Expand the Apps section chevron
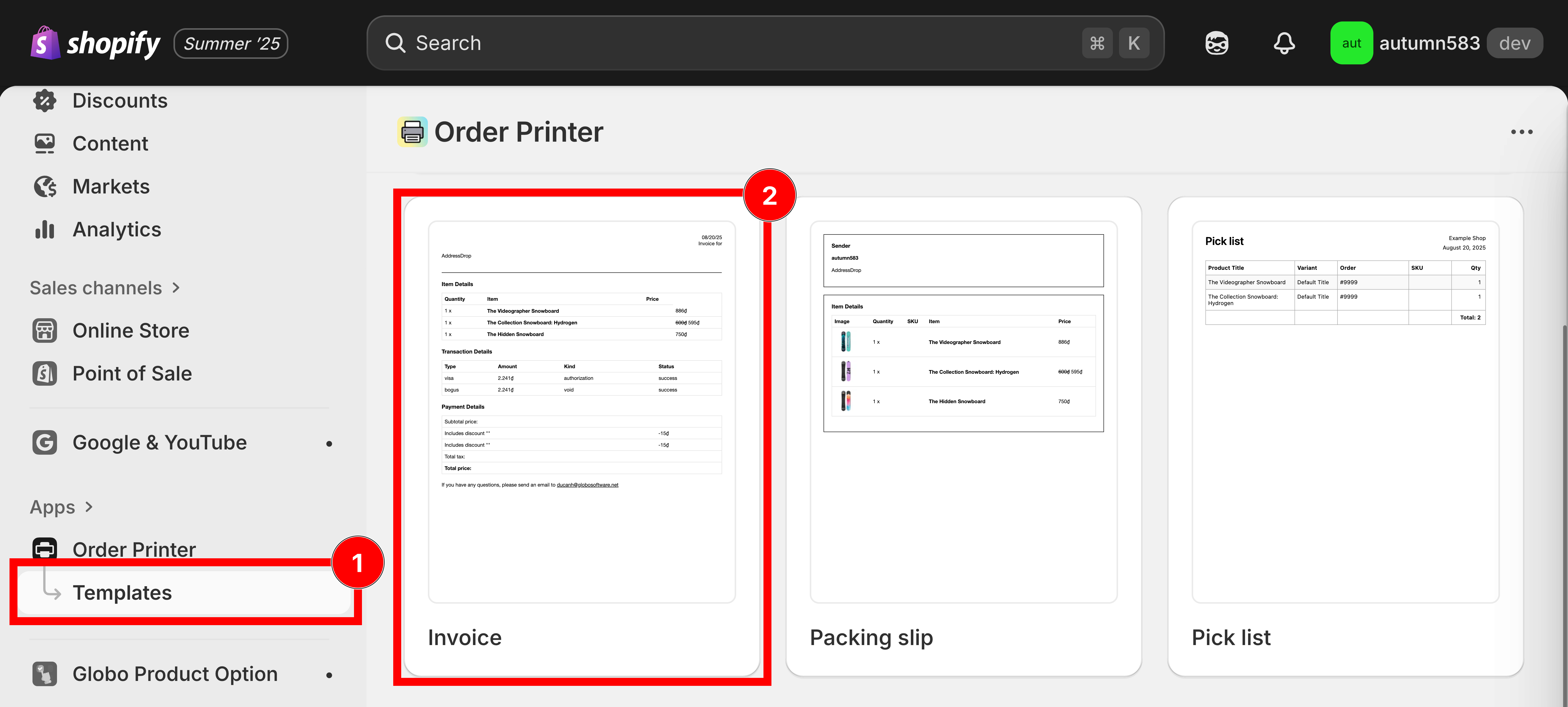 pos(89,507)
